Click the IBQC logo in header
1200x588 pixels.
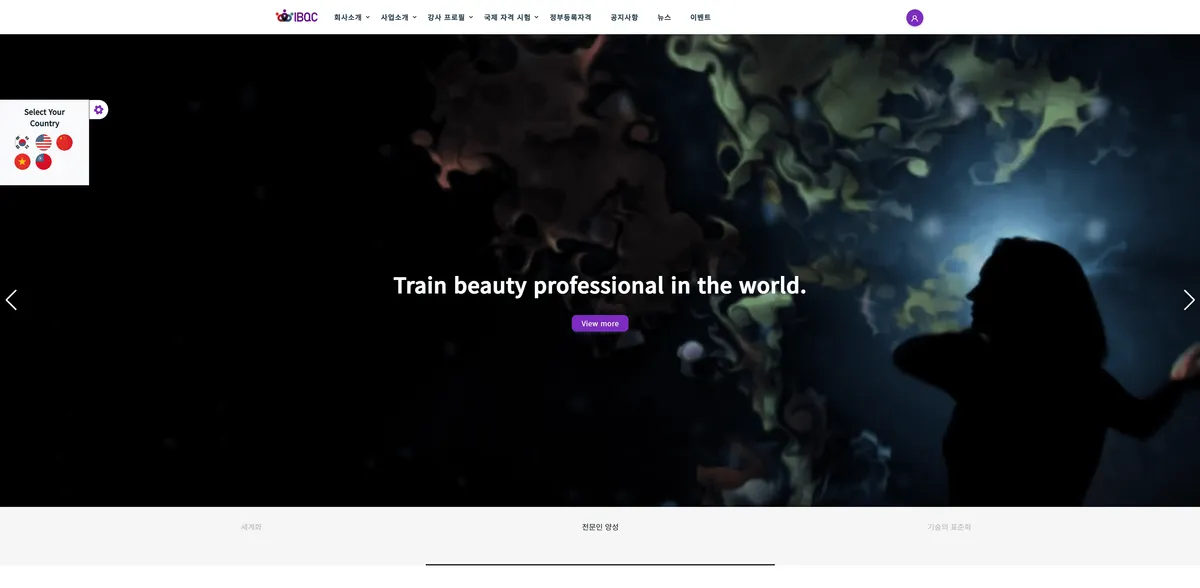(297, 17)
